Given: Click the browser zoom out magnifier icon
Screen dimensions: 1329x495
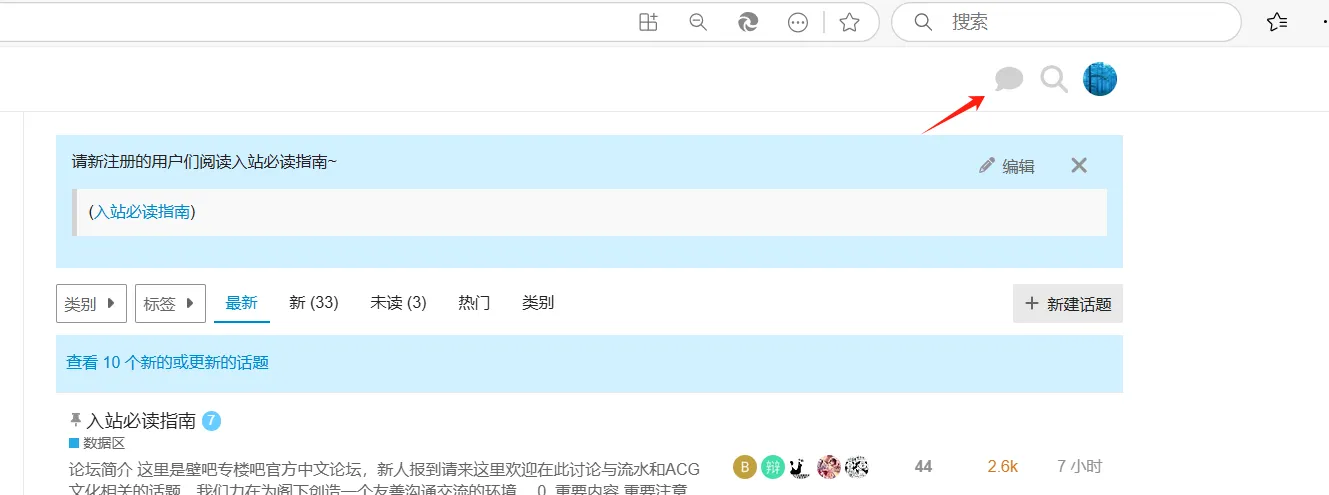Looking at the screenshot, I should [698, 22].
